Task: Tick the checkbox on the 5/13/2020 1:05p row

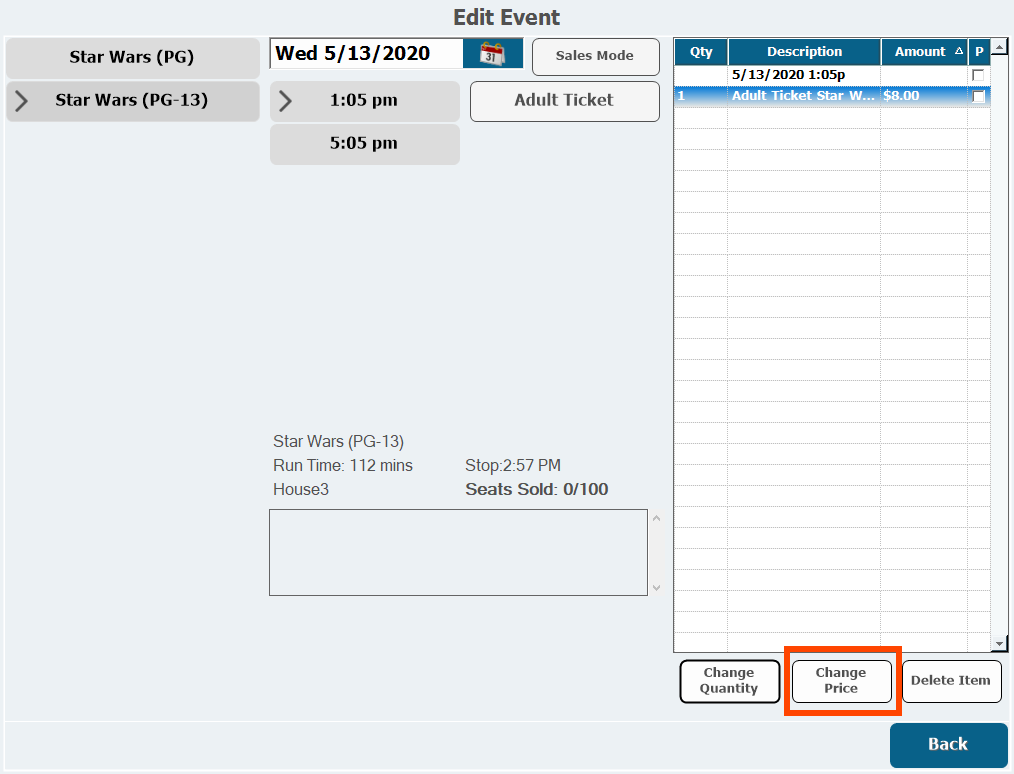Action: [978, 76]
